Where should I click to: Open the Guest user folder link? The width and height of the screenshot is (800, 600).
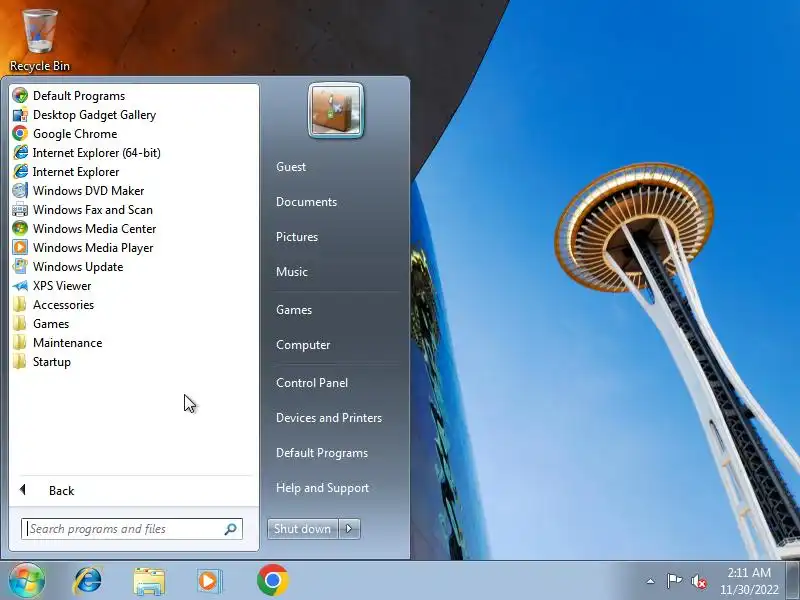[291, 167]
